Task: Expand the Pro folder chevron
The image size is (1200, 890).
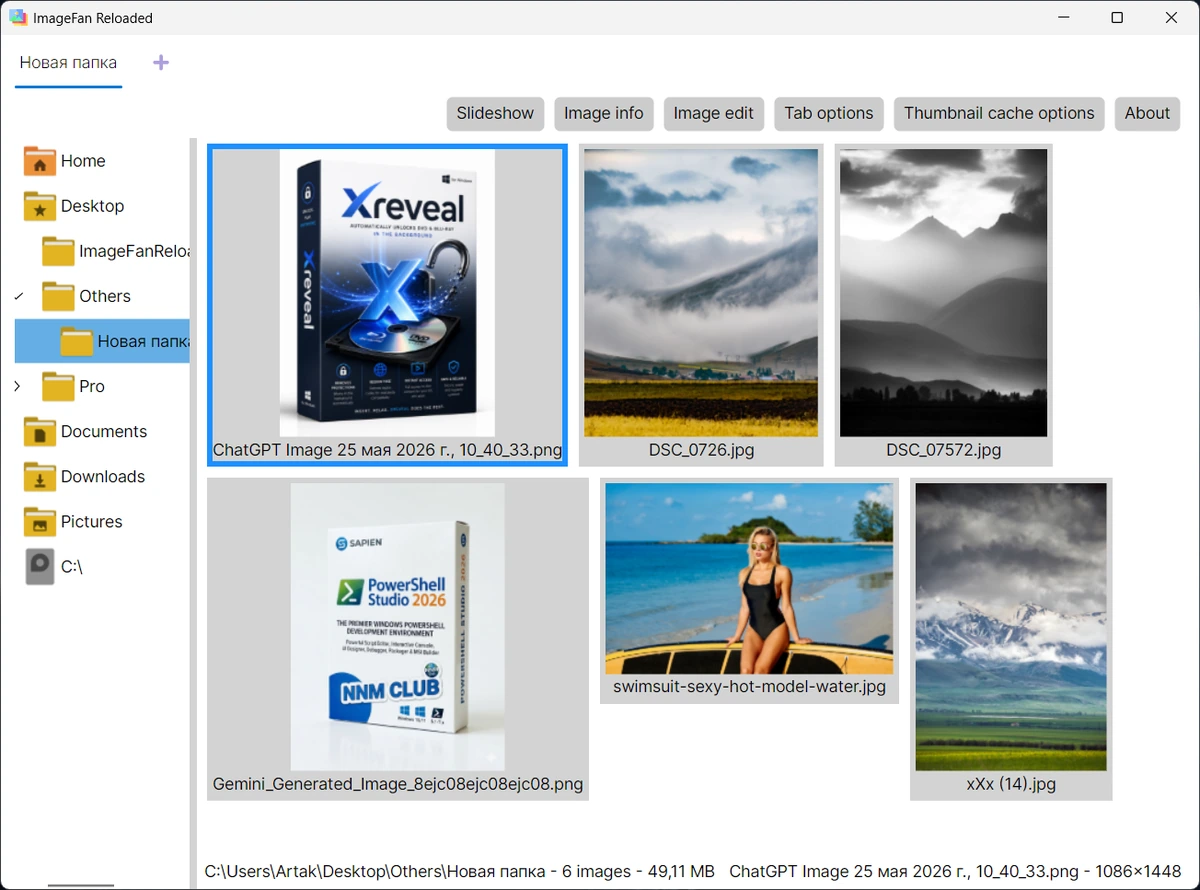Action: (18, 386)
